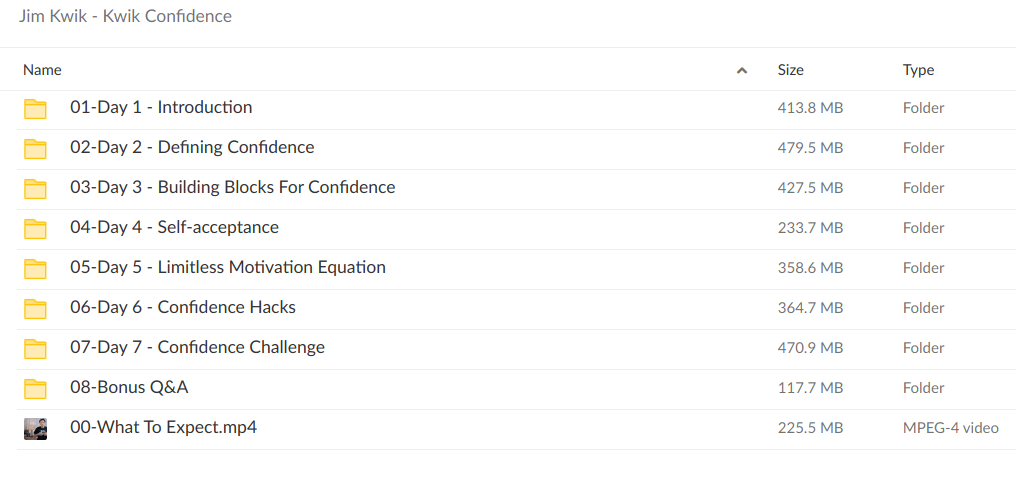Sort the list by Type column
The width and height of the screenshot is (1016, 478).
(918, 70)
